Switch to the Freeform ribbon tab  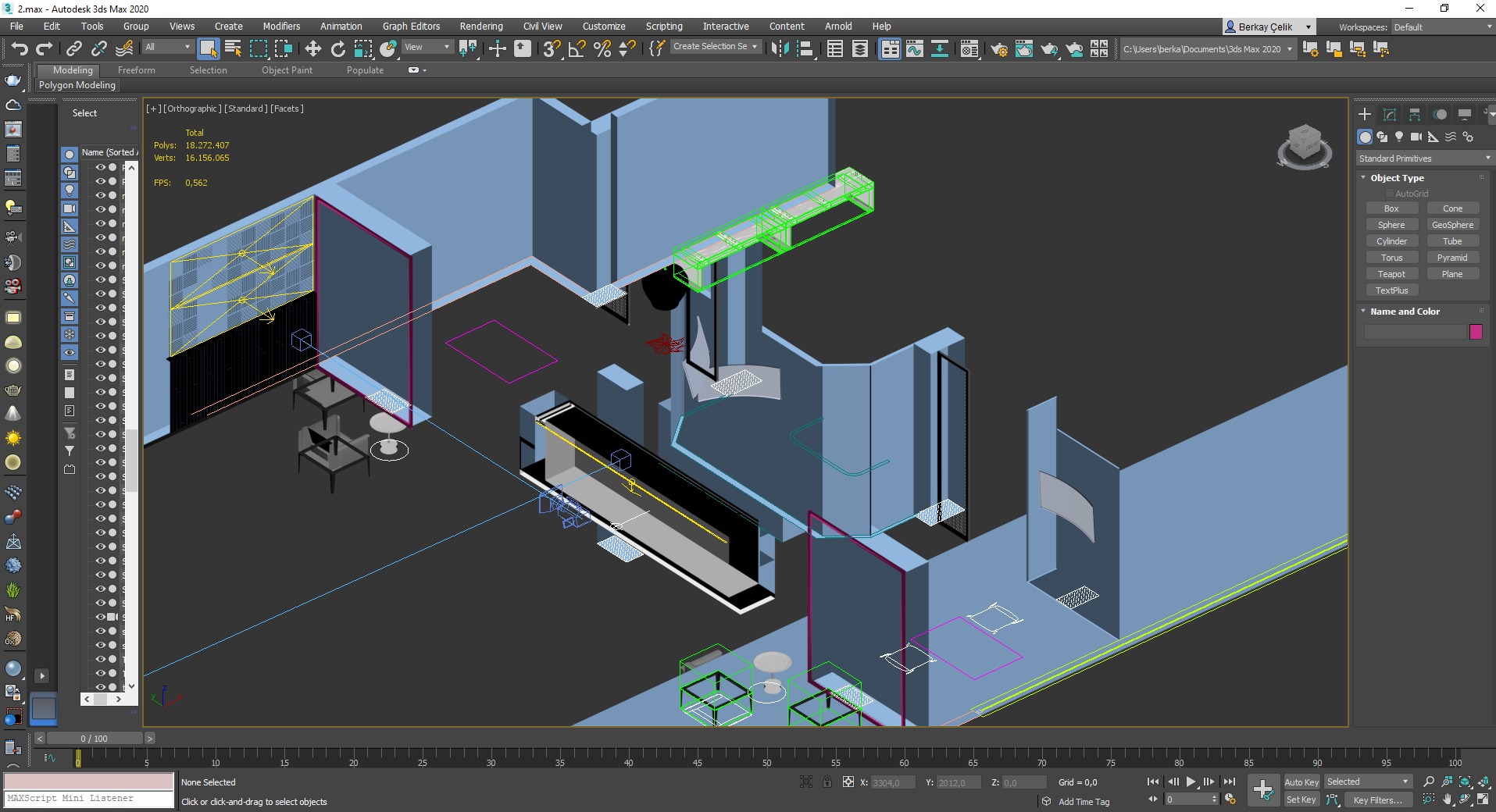[x=136, y=70]
